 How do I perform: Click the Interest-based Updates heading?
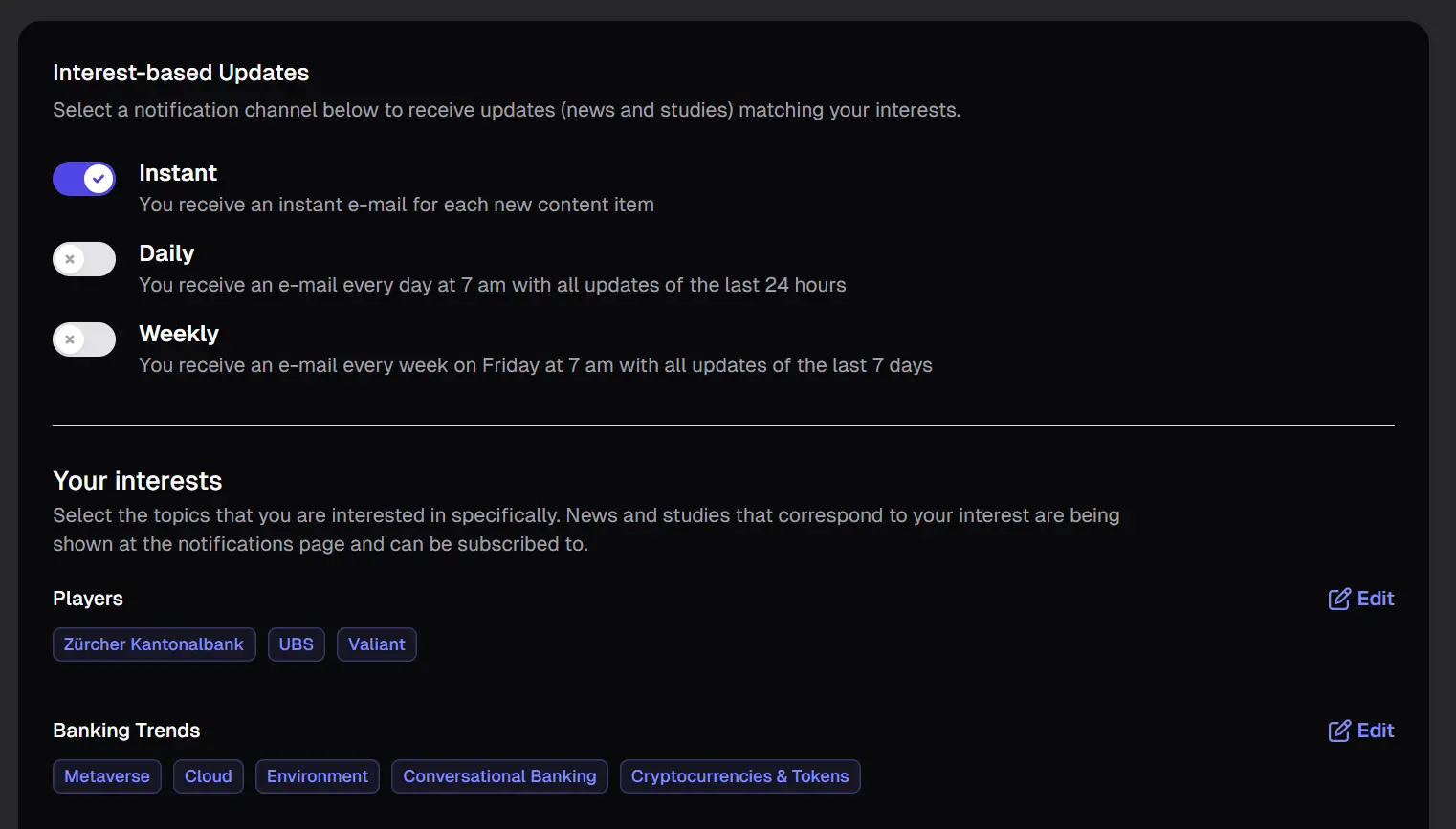[x=181, y=73]
